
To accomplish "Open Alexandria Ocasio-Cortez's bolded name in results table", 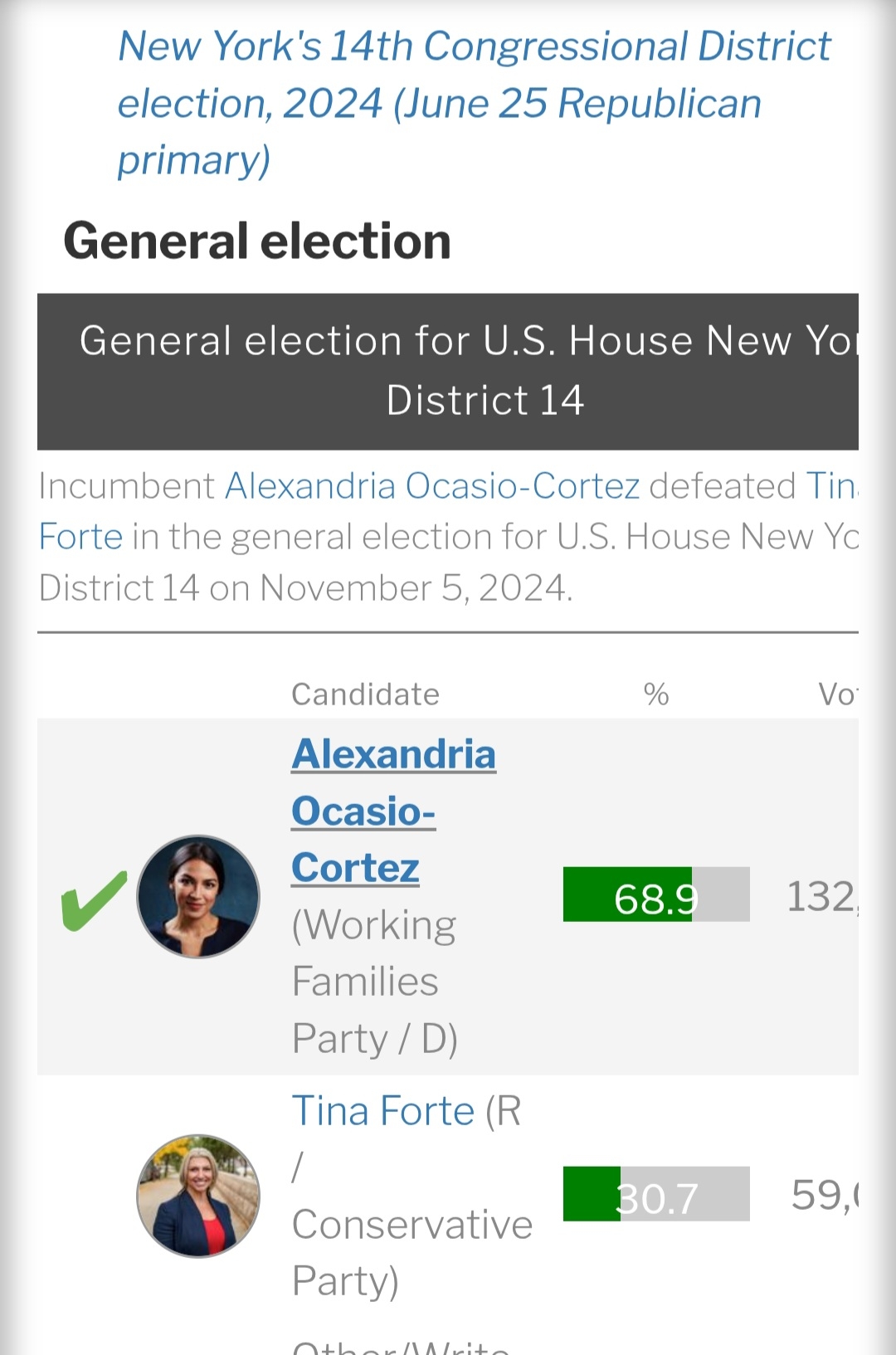I will [393, 811].
